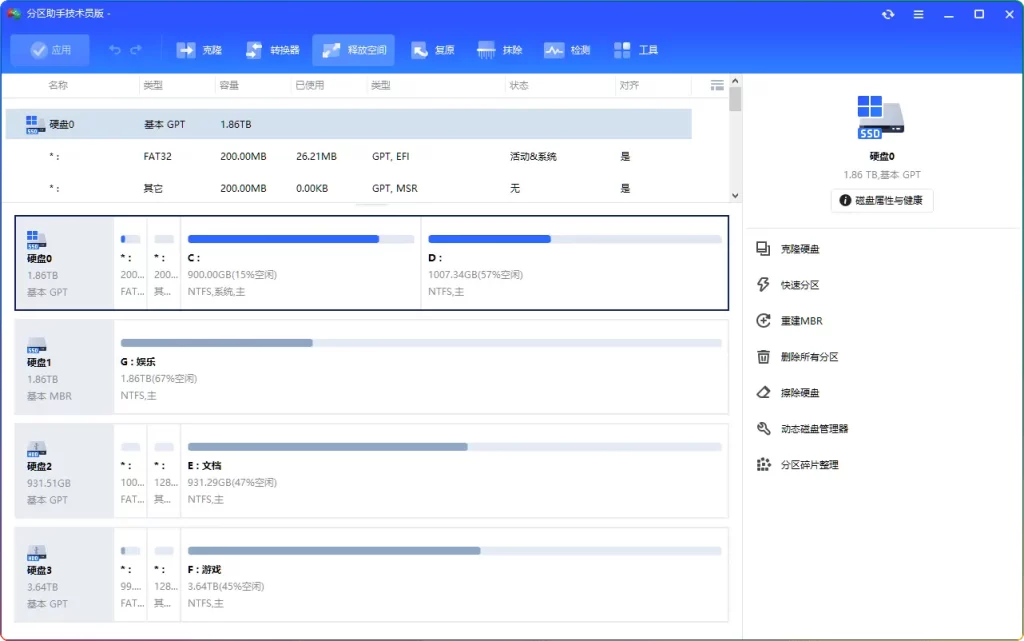This screenshot has height=641, width=1024.
Task: Click the 状态 column header
Action: (x=519, y=86)
